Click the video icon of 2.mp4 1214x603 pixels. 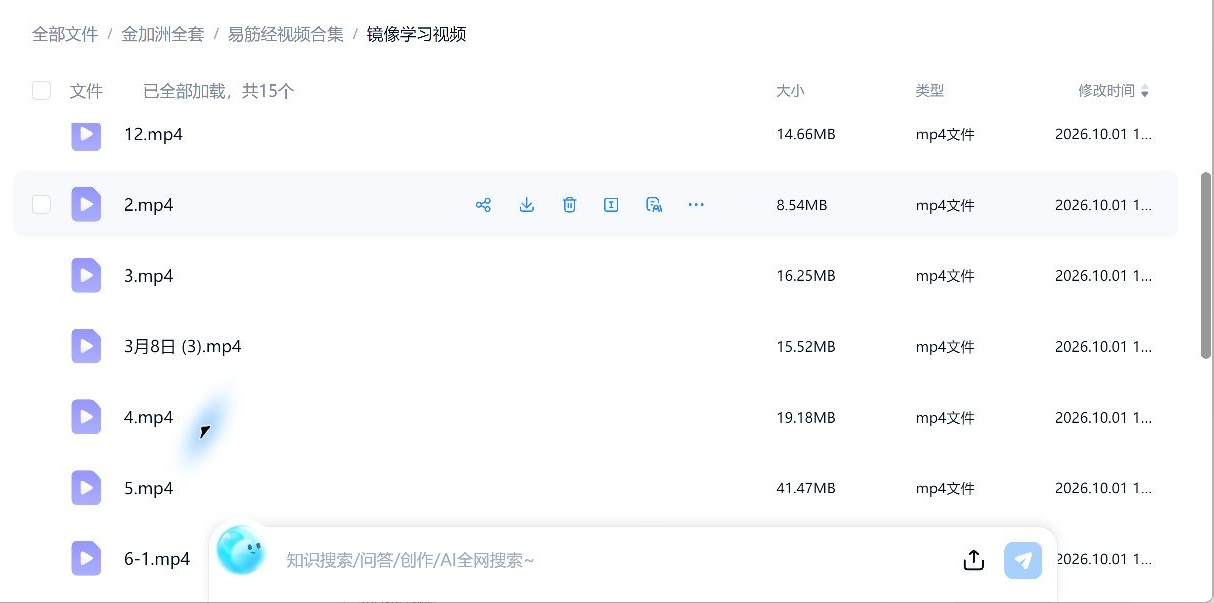point(86,205)
